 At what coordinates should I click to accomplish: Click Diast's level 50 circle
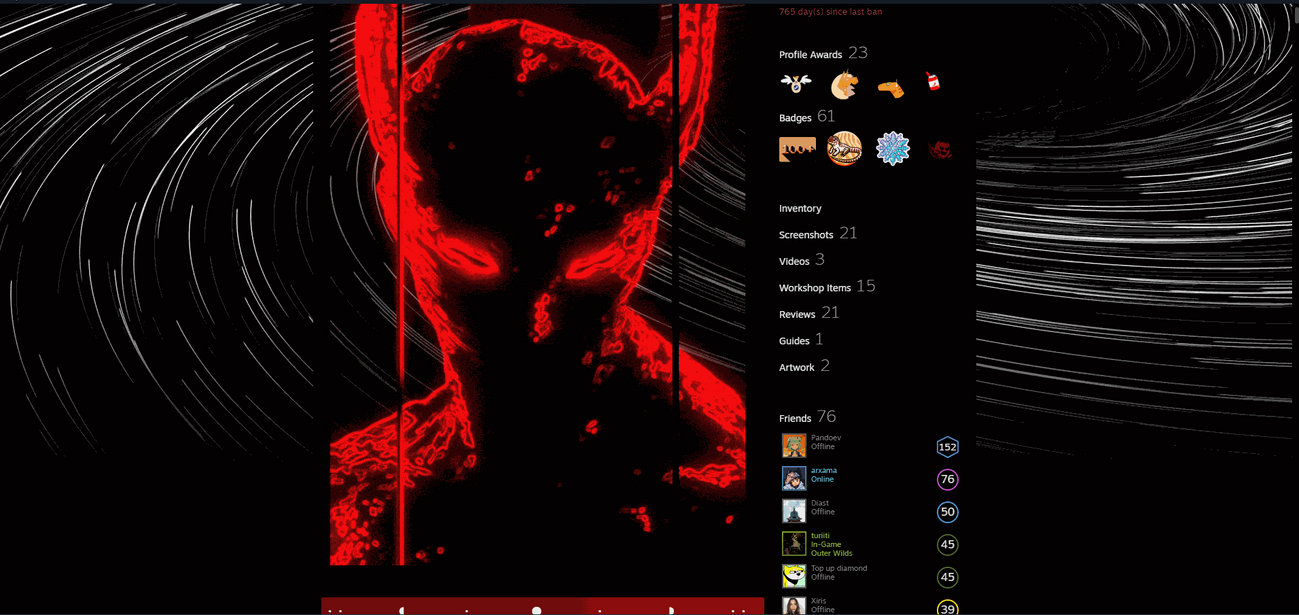coord(948,512)
